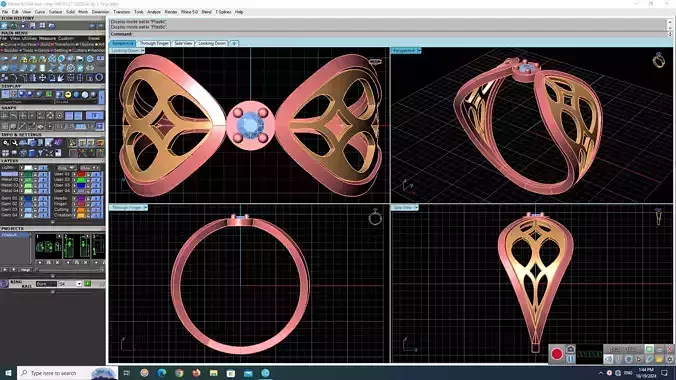Screen dimensions: 676x380
Task: Collapse the Projects panel using bottom chevron
Action: pyautogui.click(x=53, y=276)
